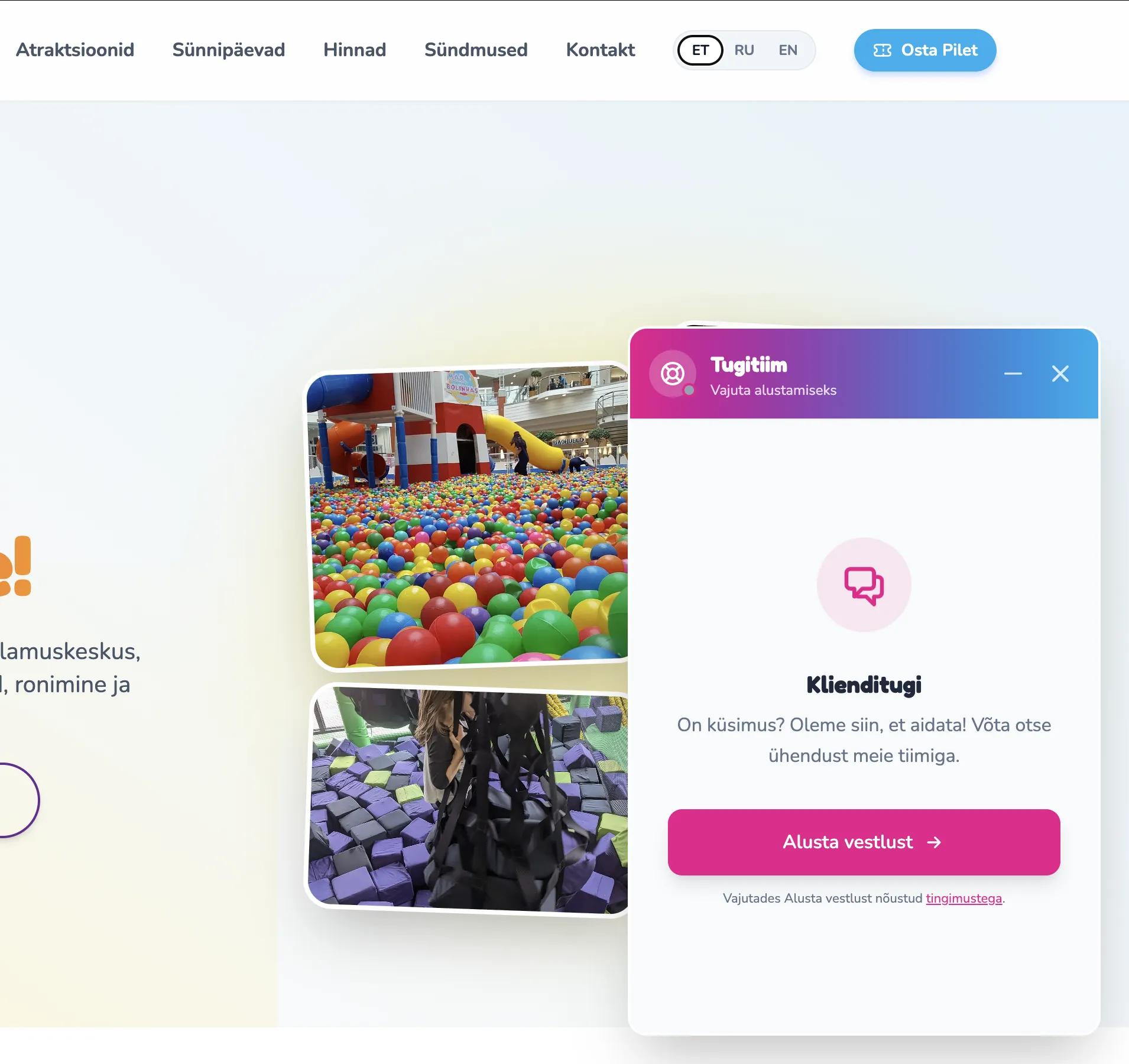Screen dimensions: 1129x1064
Task: Click the arrow on Alusta vestlust
Action: tap(934, 842)
